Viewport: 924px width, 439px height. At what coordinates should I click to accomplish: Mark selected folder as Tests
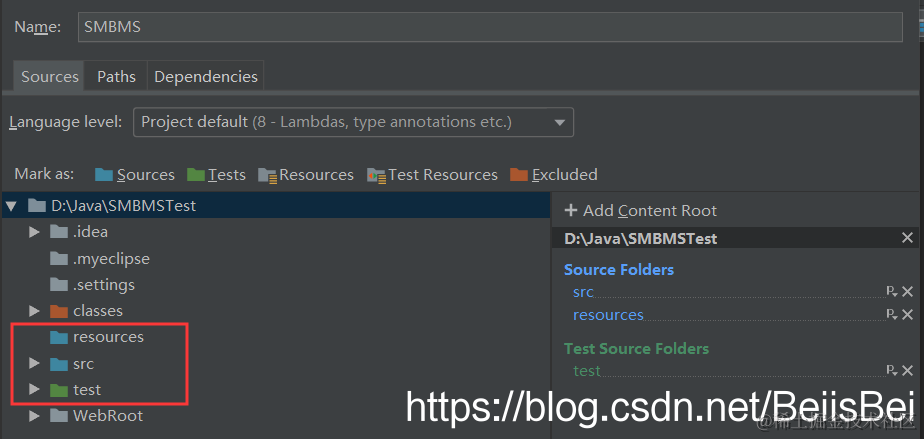point(216,175)
